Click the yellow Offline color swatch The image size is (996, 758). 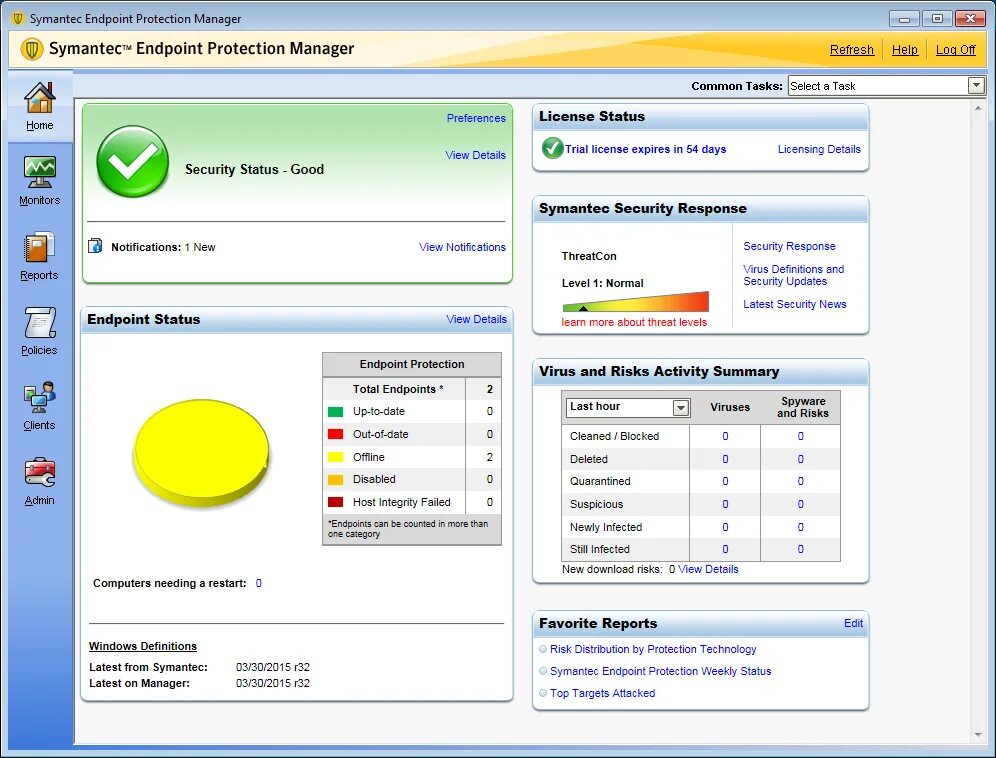point(335,457)
